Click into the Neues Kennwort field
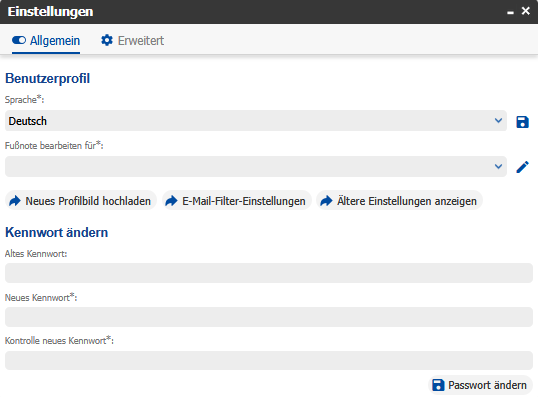Viewport: 538px width, 397px height. pos(269,317)
